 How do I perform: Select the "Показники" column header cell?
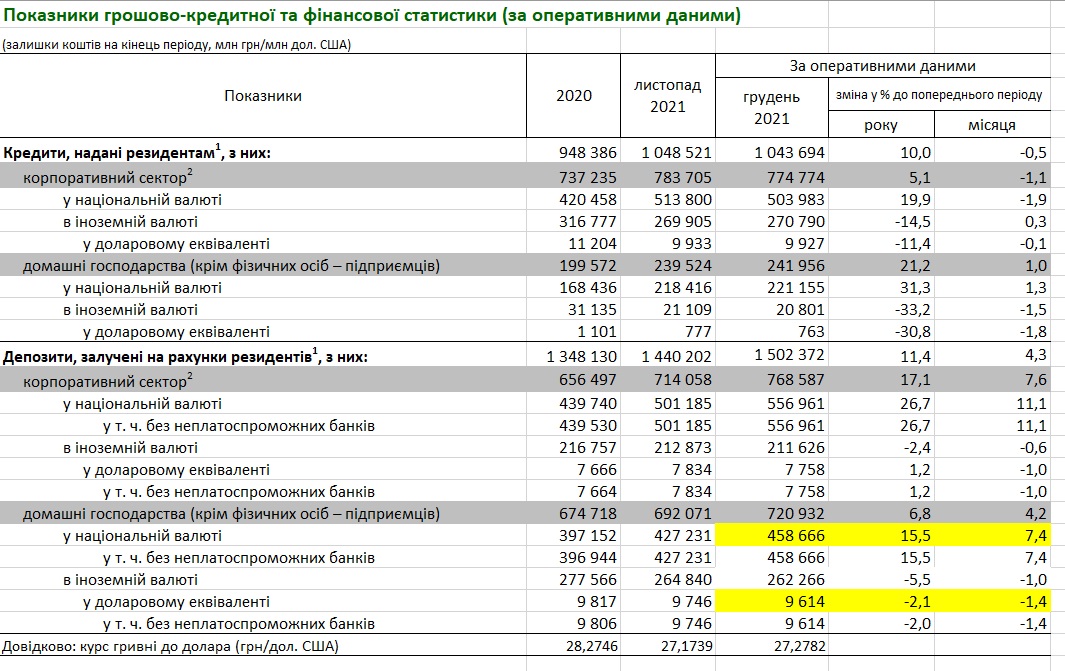point(263,96)
